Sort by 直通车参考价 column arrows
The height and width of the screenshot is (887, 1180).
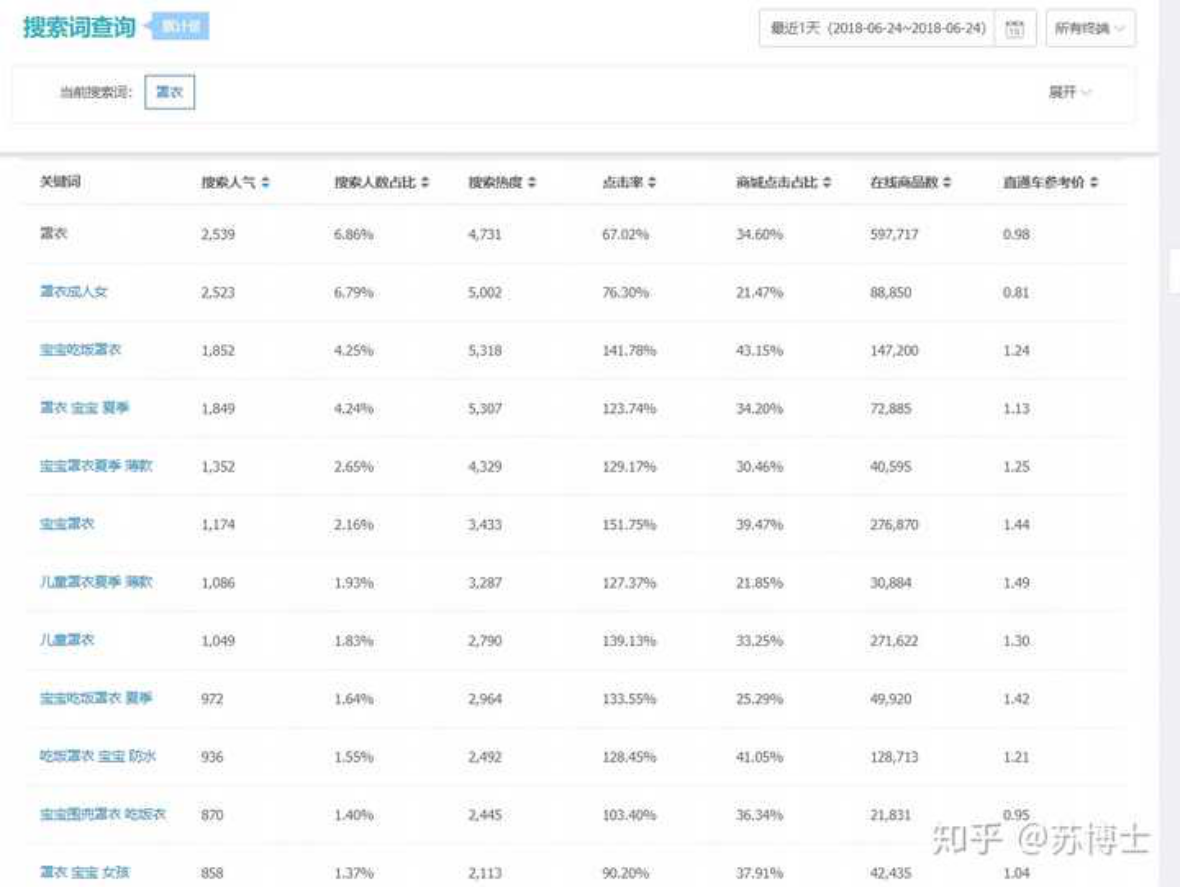coord(1093,182)
